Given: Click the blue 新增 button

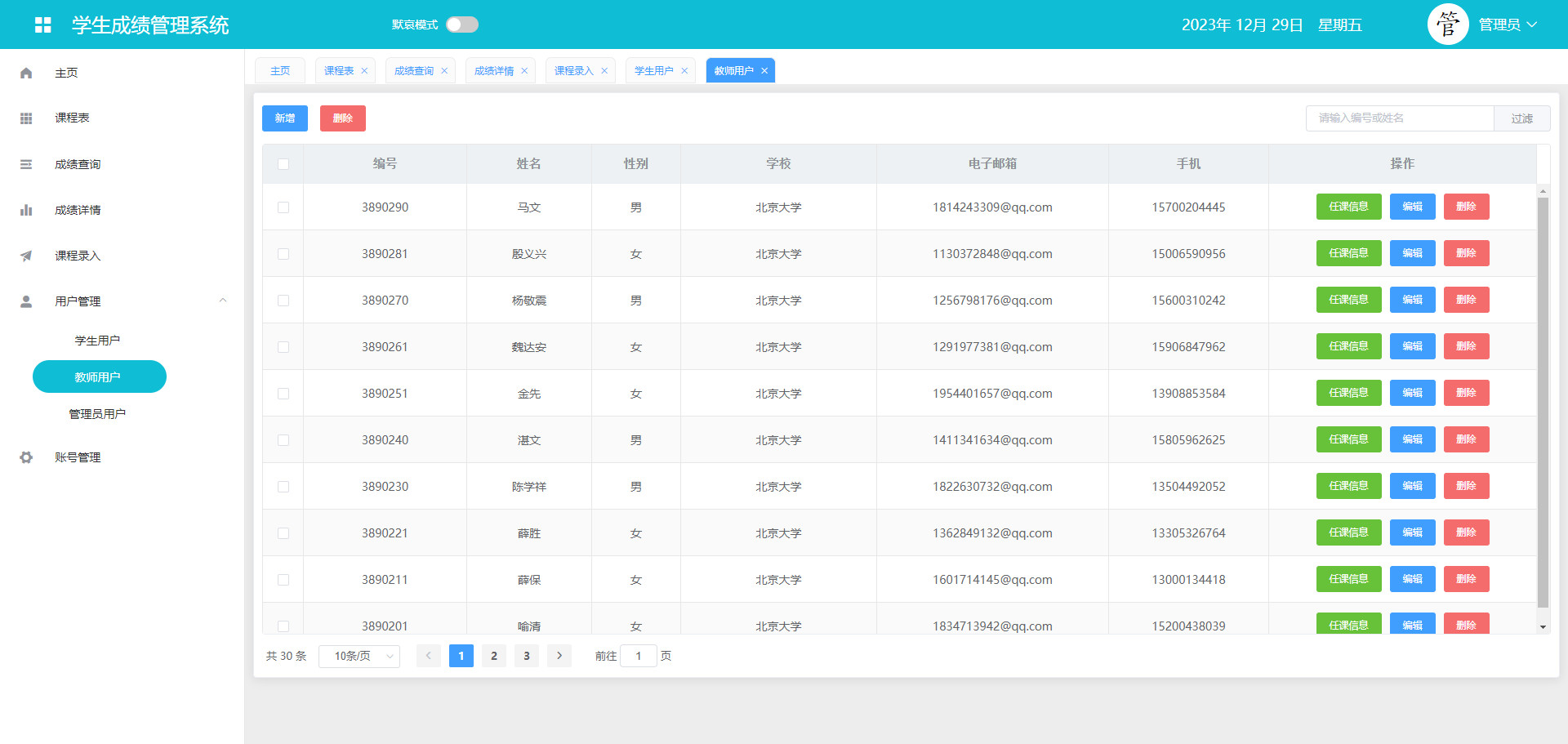Looking at the screenshot, I should pos(285,118).
